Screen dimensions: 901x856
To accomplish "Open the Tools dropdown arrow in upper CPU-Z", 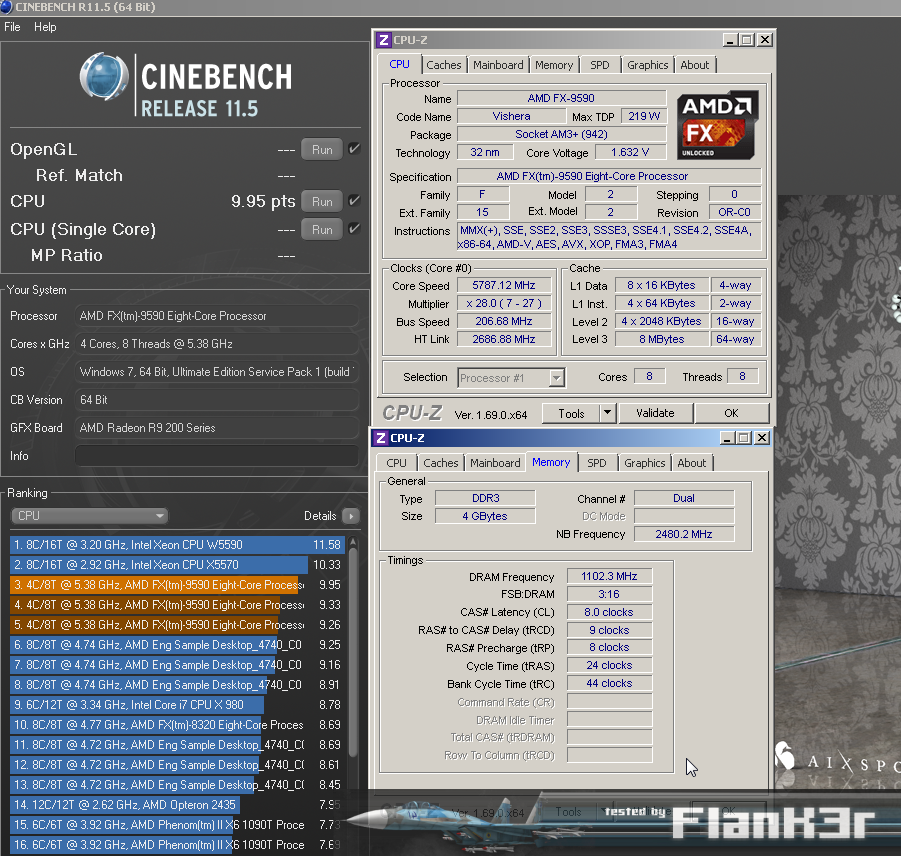I will (x=607, y=413).
